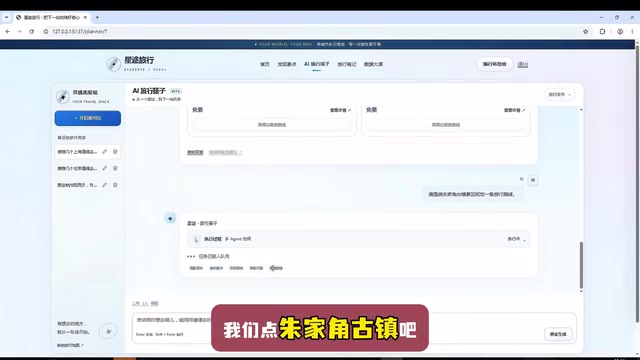Click the chat scrollbar up arrow
The width and height of the screenshot is (640, 360).
(581, 110)
